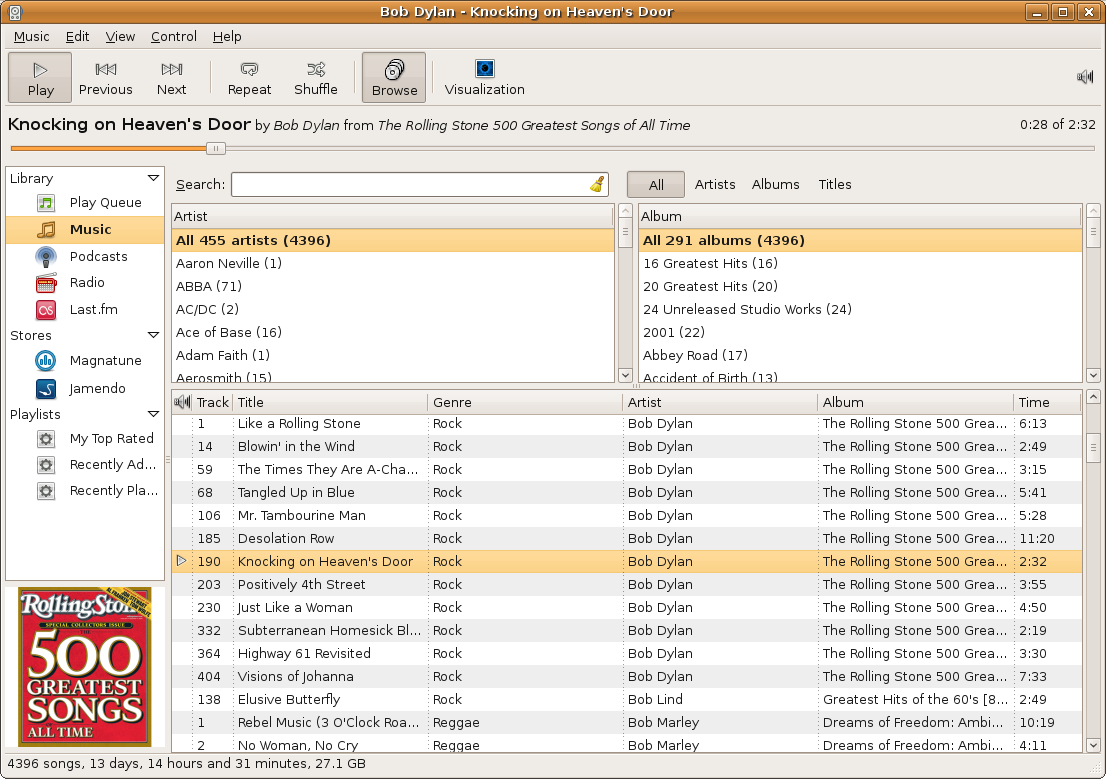Image resolution: width=1106 pixels, height=779 pixels.
Task: Collapse the Stores section arrow
Action: (153, 335)
